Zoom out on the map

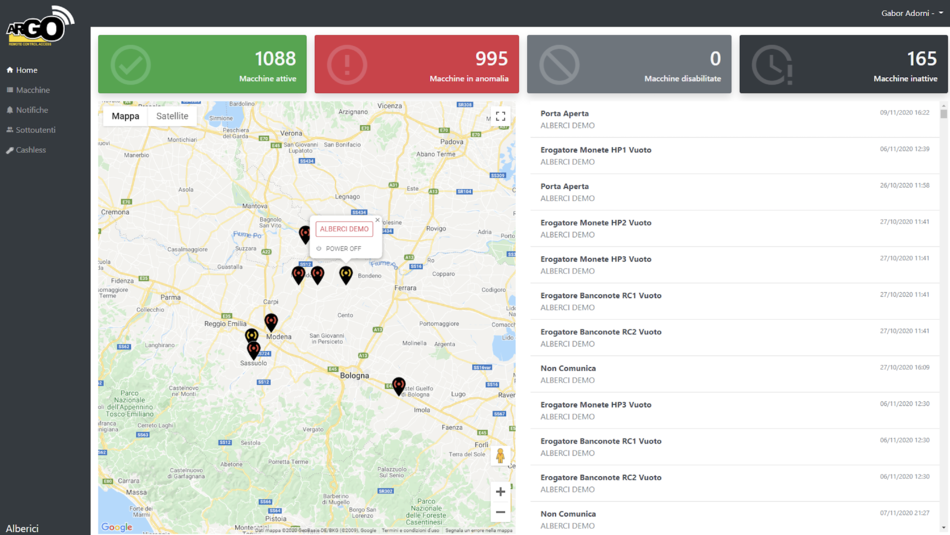(x=500, y=513)
